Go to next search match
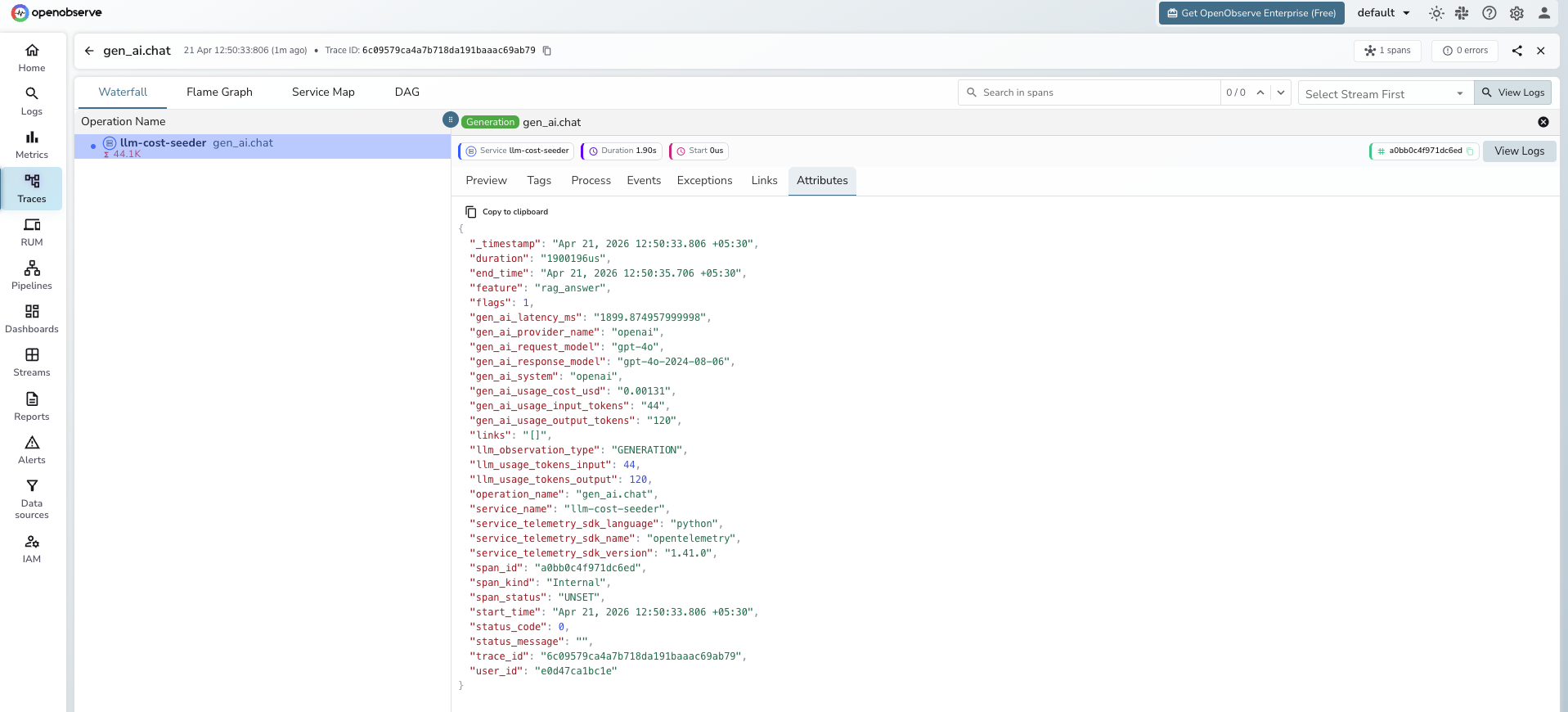Screen dimensions: 1568x712 click(x=1281, y=92)
